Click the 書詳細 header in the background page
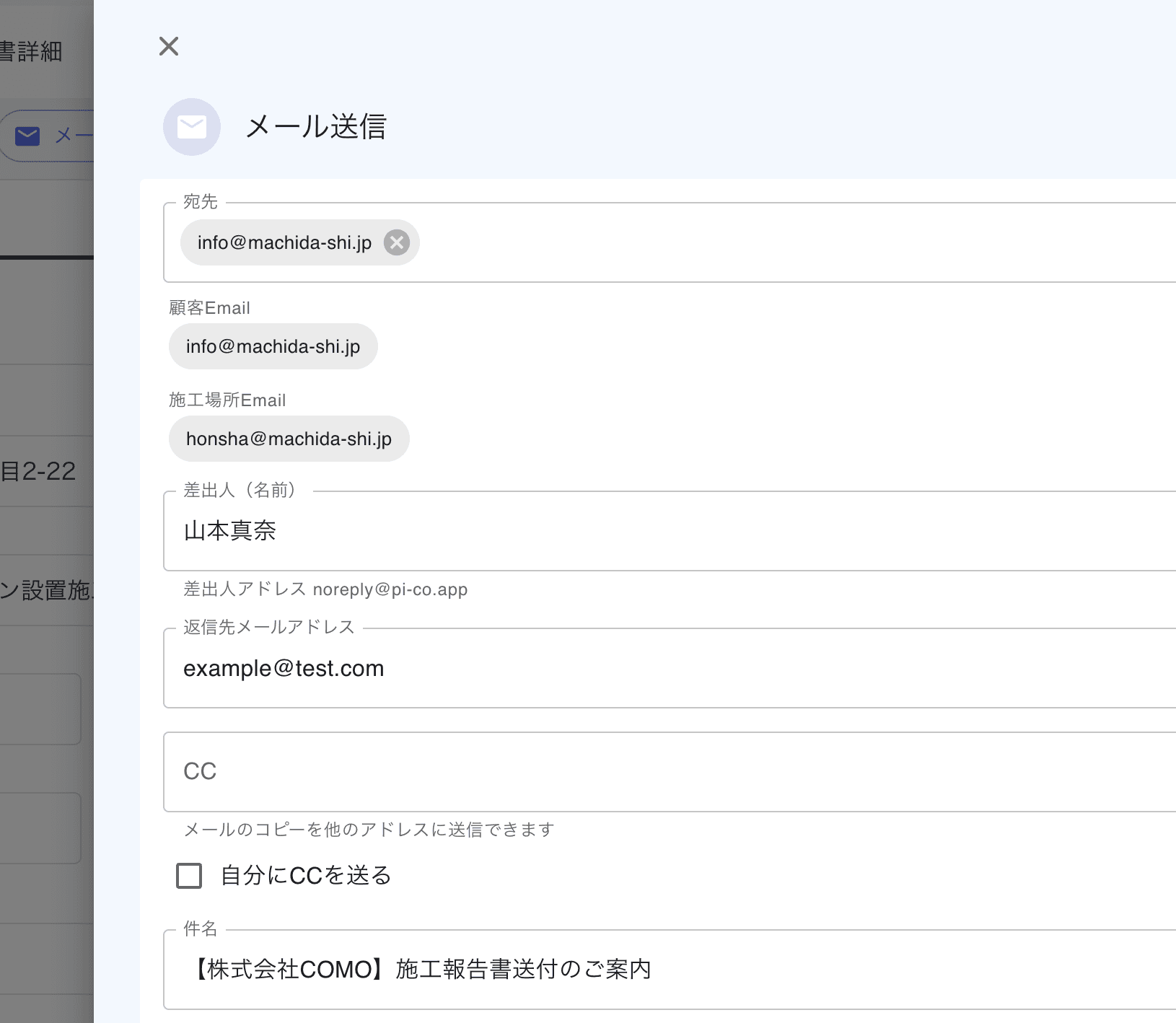 tap(33, 51)
